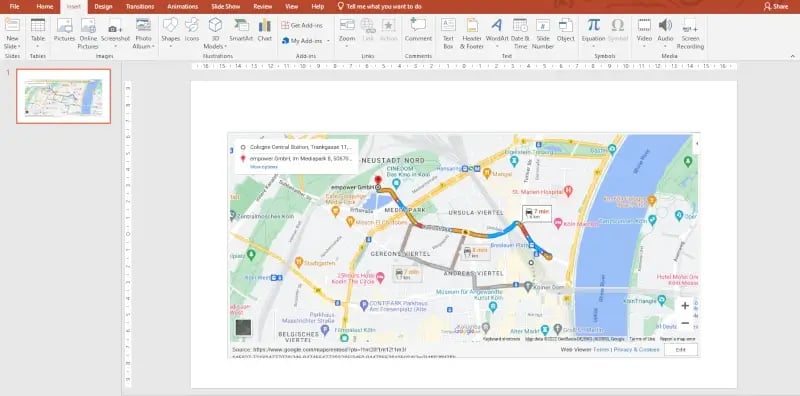Switch to the Review tab
800x396 pixels.
tap(263, 7)
